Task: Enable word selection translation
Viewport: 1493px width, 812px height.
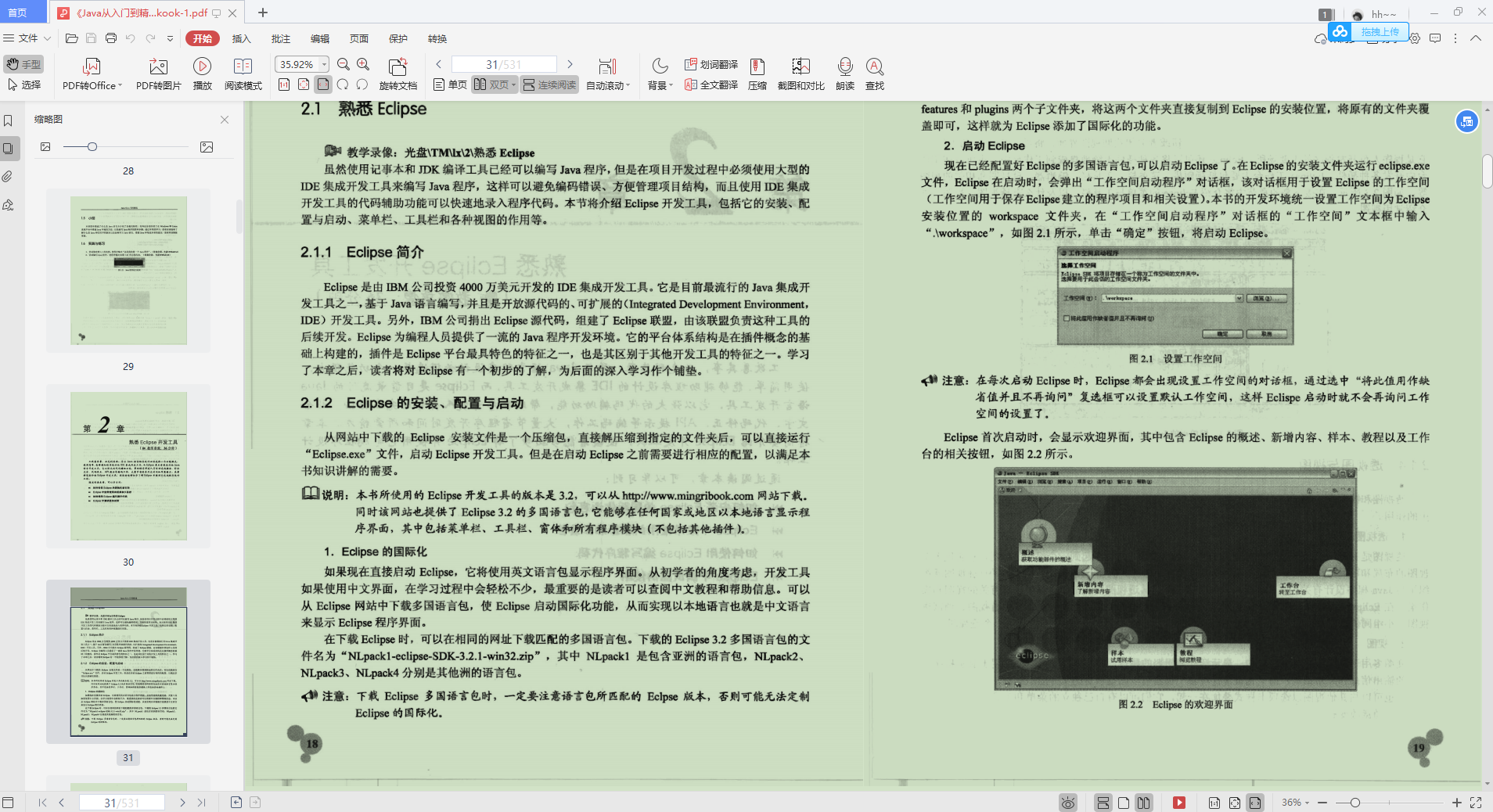Action: [x=711, y=64]
